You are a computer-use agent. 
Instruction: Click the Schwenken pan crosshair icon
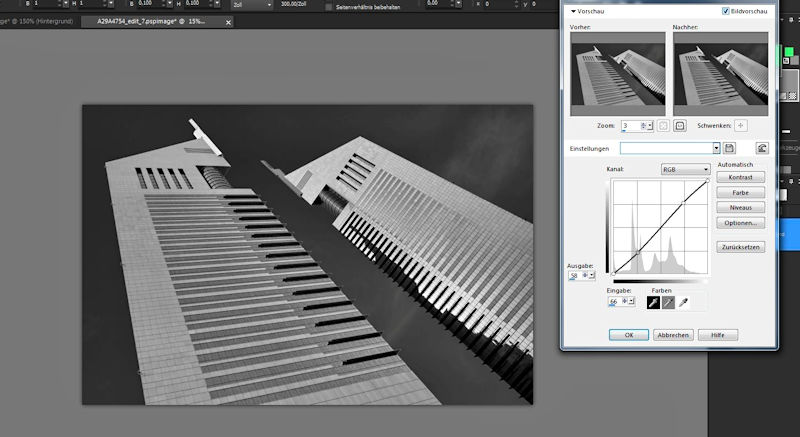(x=741, y=125)
